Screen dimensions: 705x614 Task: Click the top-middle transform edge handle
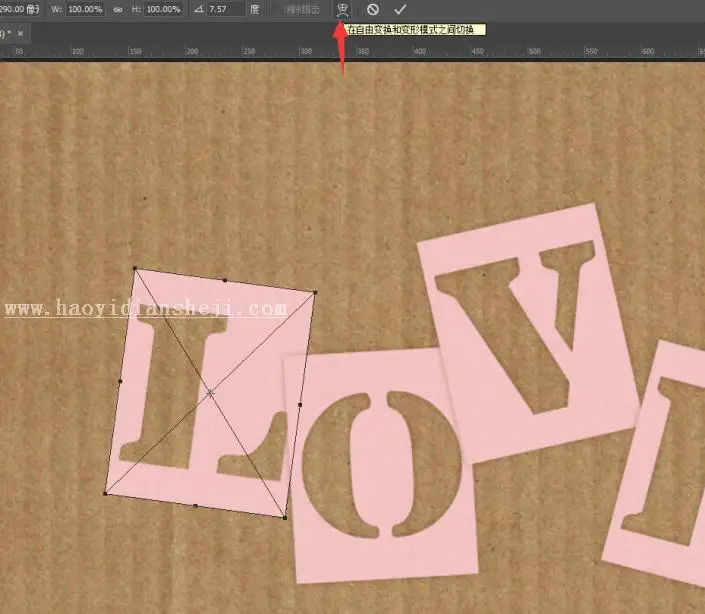pos(225,280)
